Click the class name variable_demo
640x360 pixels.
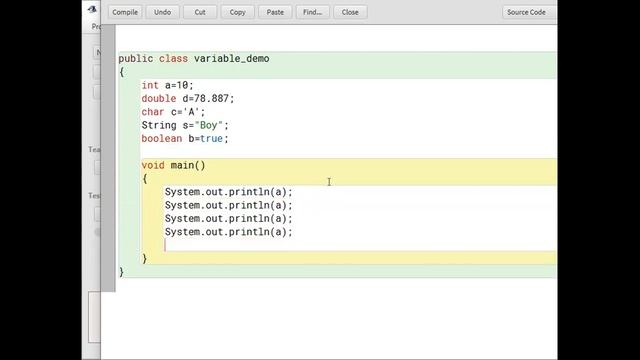[231, 58]
